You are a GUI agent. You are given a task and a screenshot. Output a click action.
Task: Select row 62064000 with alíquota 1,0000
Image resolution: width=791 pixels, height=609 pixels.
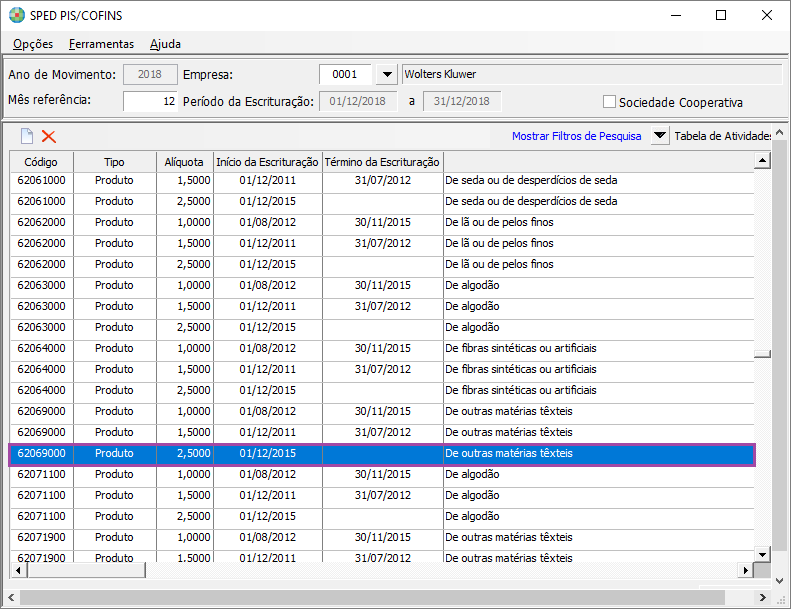(x=382, y=349)
